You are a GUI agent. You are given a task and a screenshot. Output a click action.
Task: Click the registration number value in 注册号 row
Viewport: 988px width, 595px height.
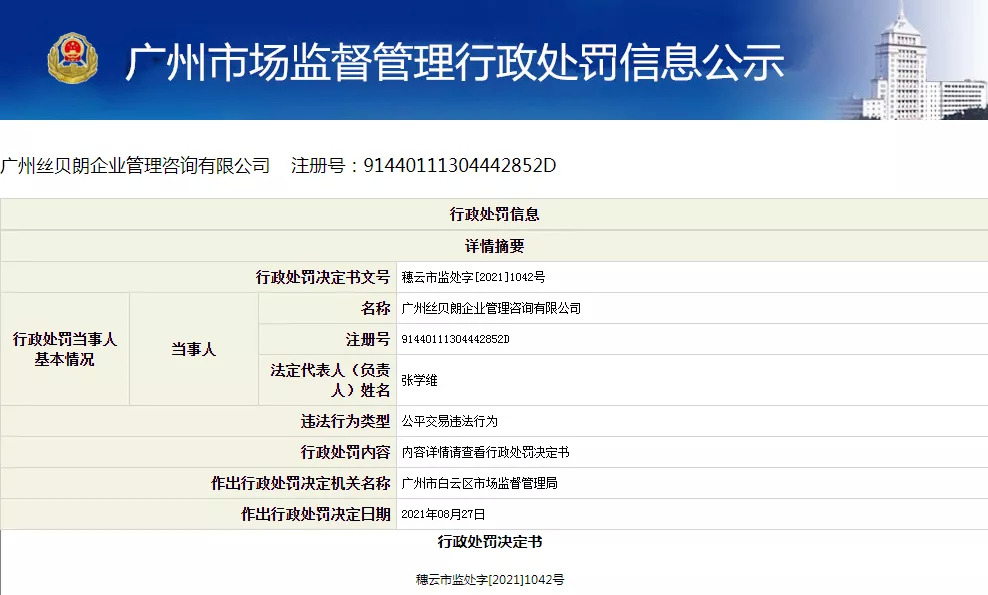point(455,340)
